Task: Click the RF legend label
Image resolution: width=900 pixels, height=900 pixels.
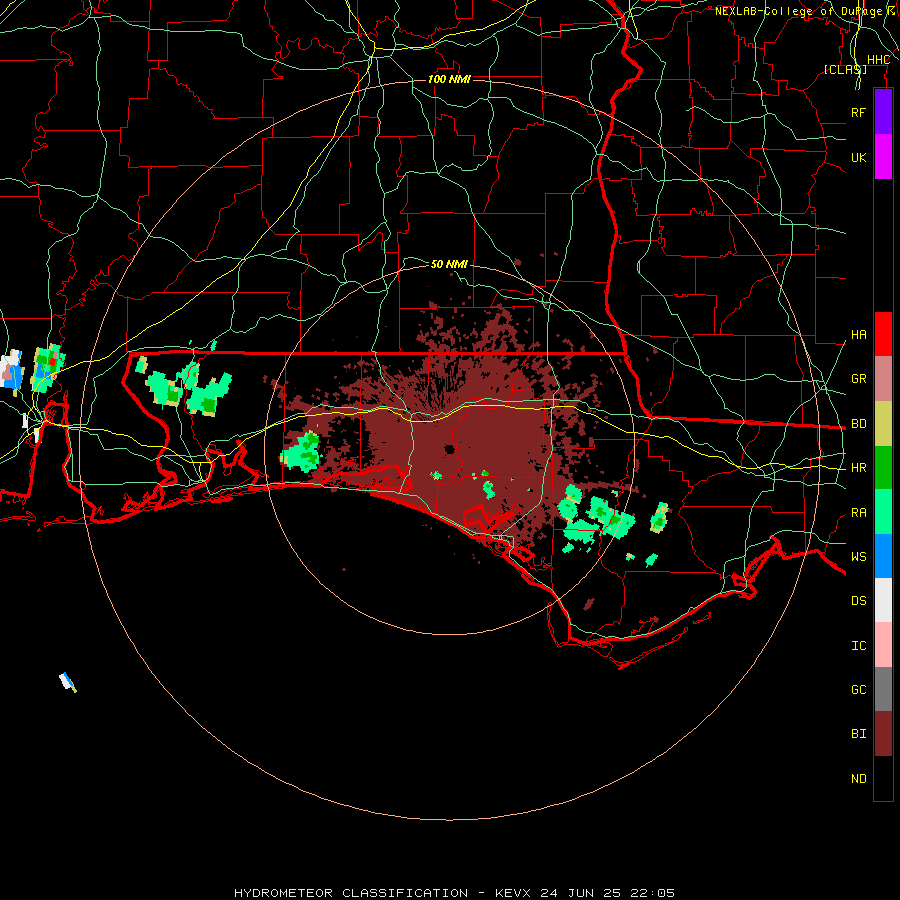Action: pos(858,112)
